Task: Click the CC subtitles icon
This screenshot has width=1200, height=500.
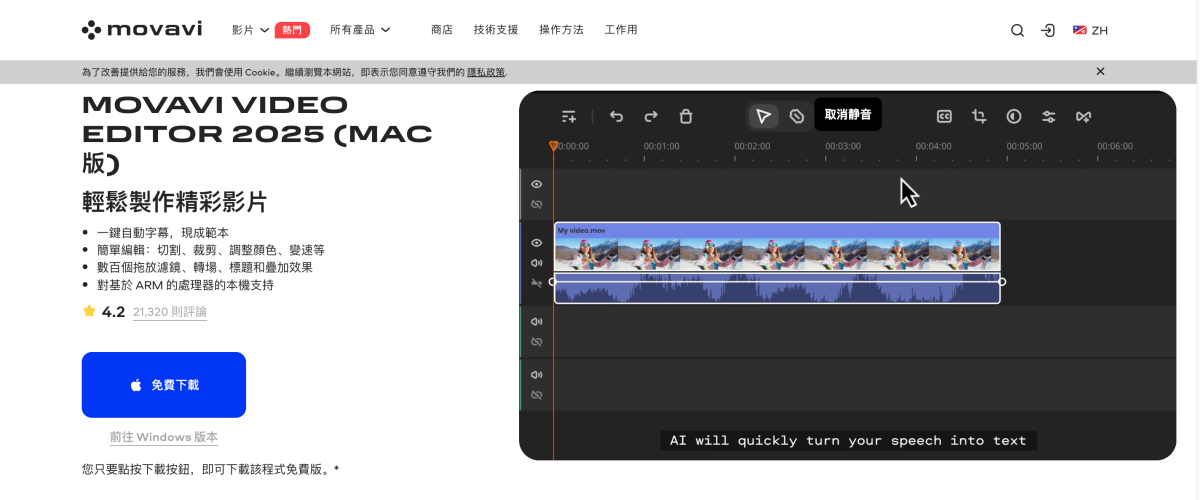Action: (944, 116)
